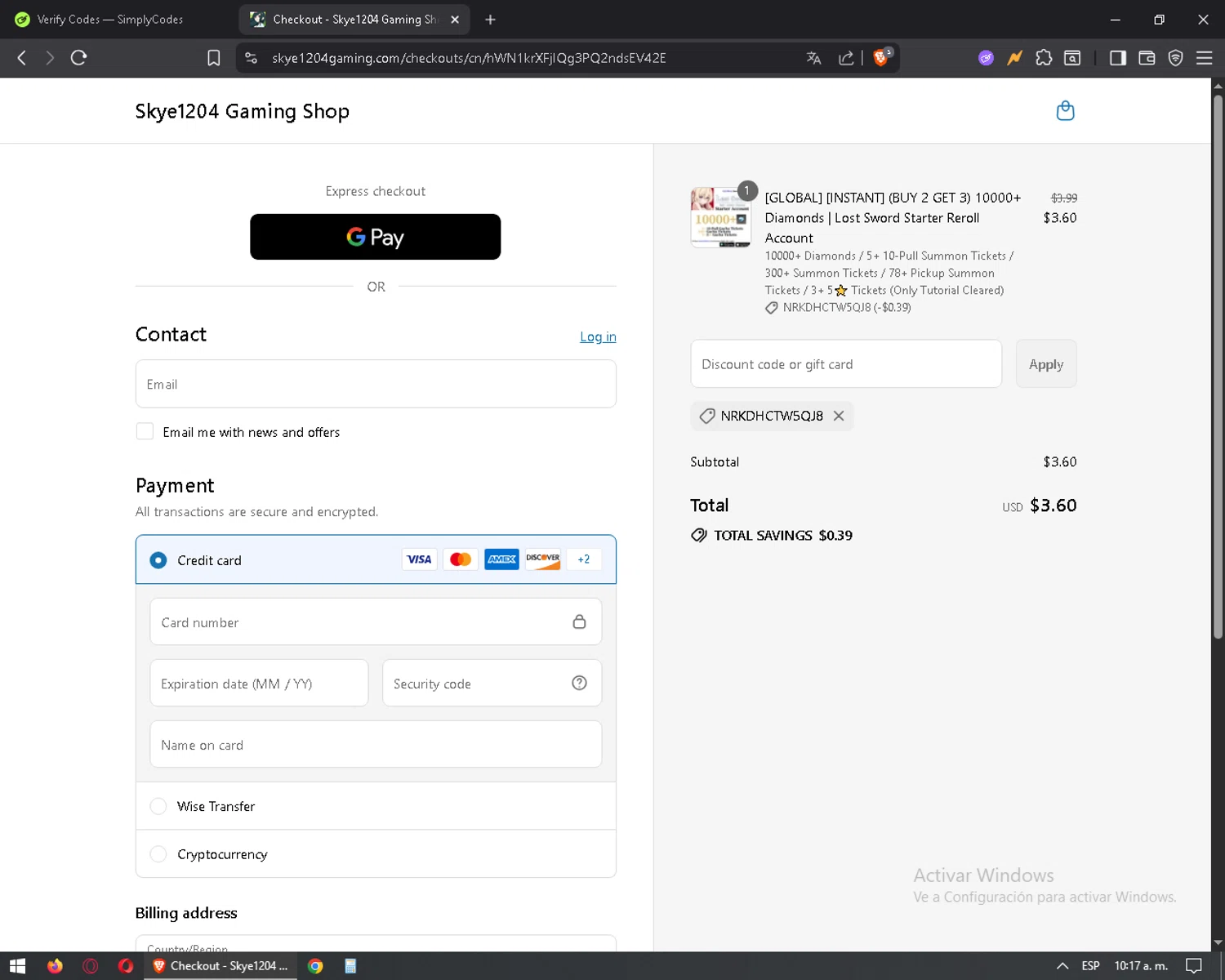Click the share page icon
Image resolution: width=1225 pixels, height=980 pixels.
846,58
